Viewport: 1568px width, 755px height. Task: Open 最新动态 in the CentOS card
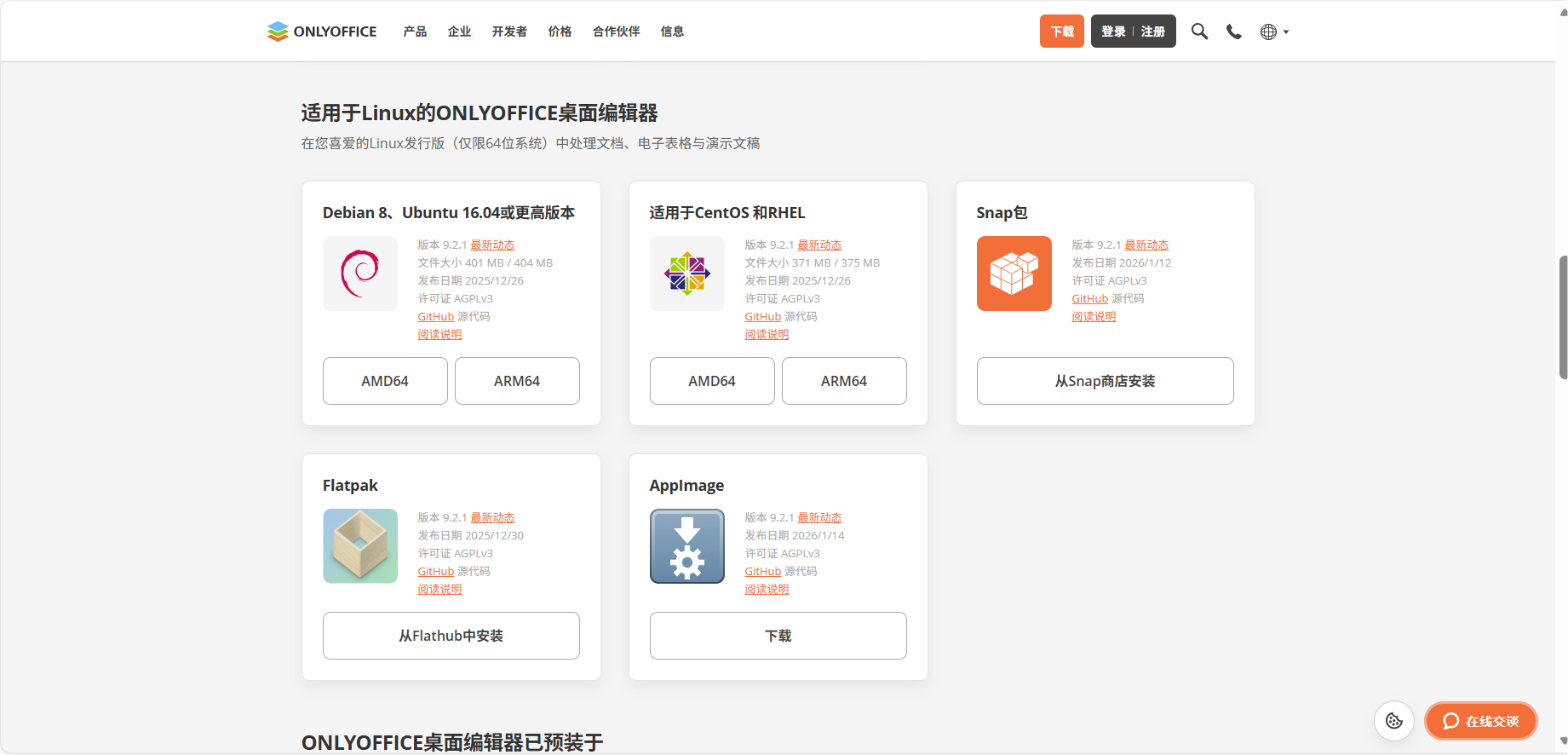[819, 245]
